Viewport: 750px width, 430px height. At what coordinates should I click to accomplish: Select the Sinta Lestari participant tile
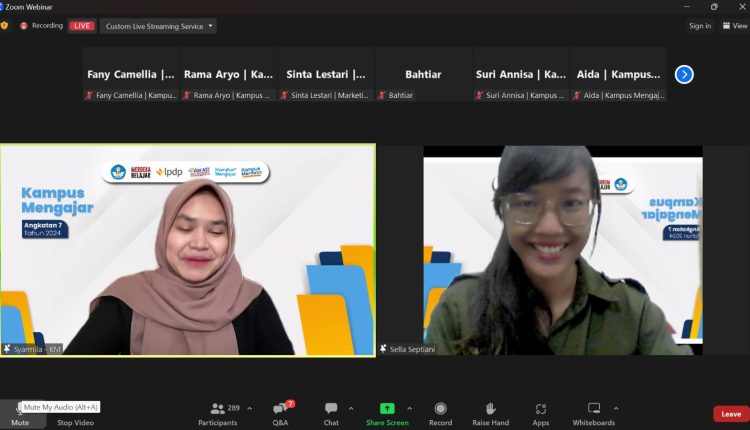326,74
